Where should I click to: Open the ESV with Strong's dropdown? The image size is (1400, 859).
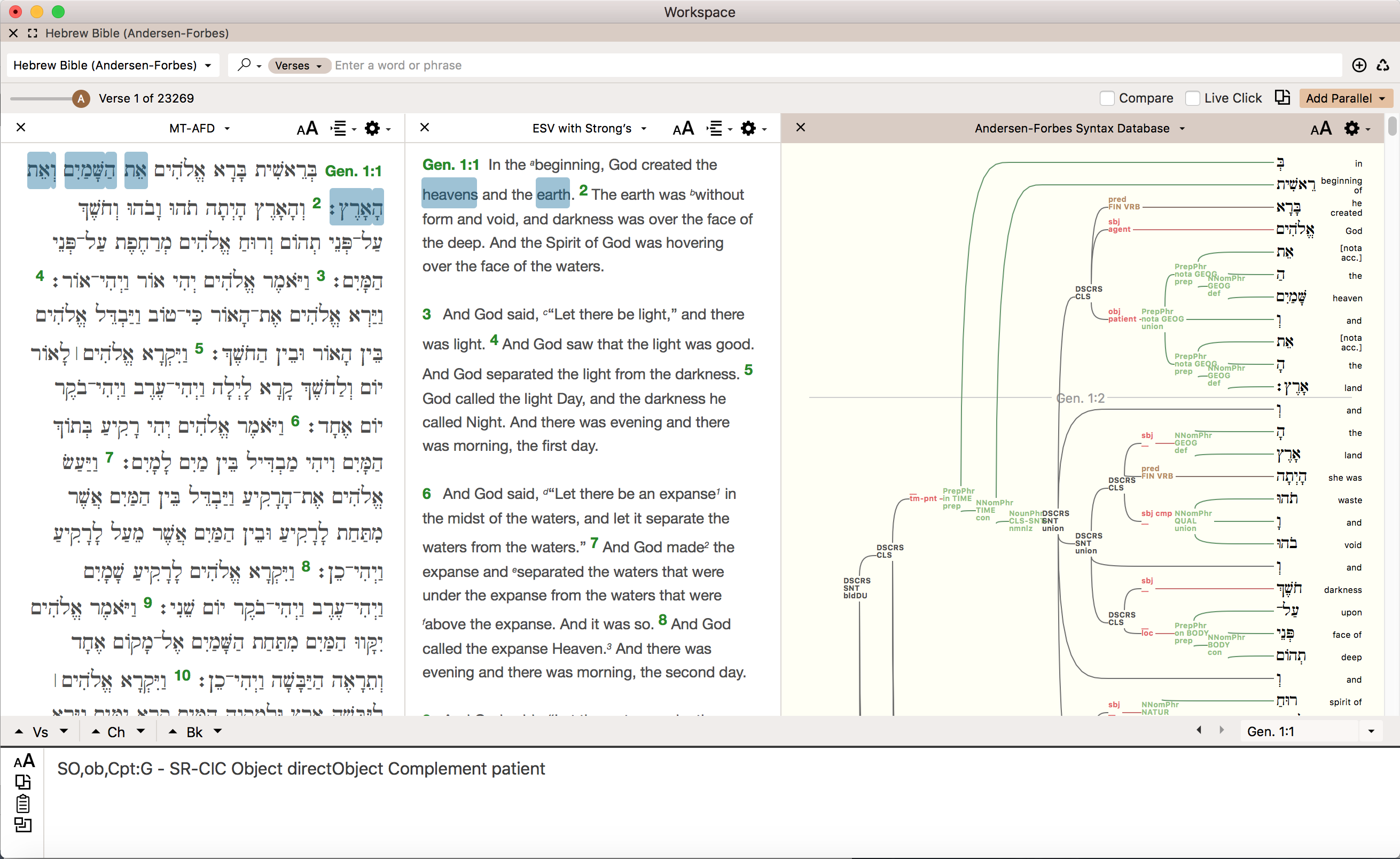[589, 128]
